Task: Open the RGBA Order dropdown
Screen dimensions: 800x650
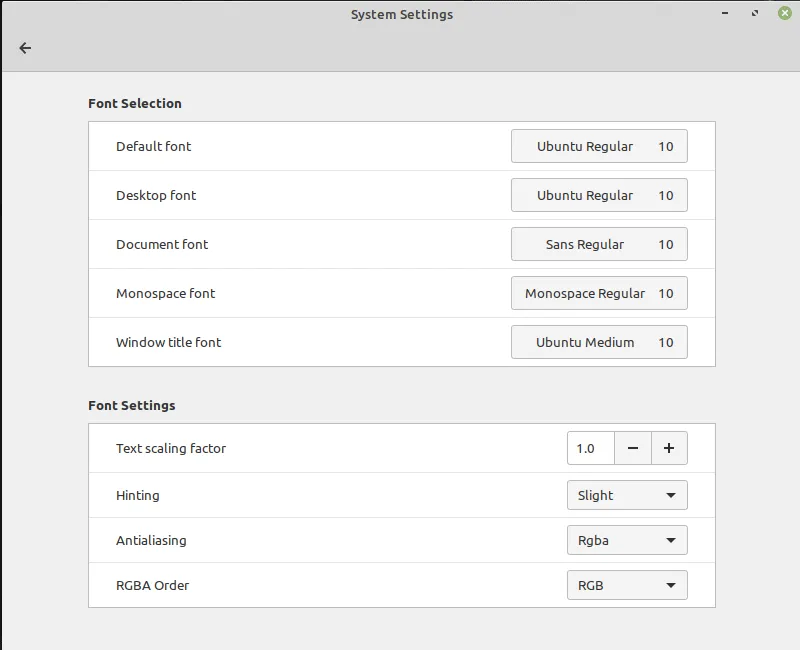Action: (x=627, y=585)
